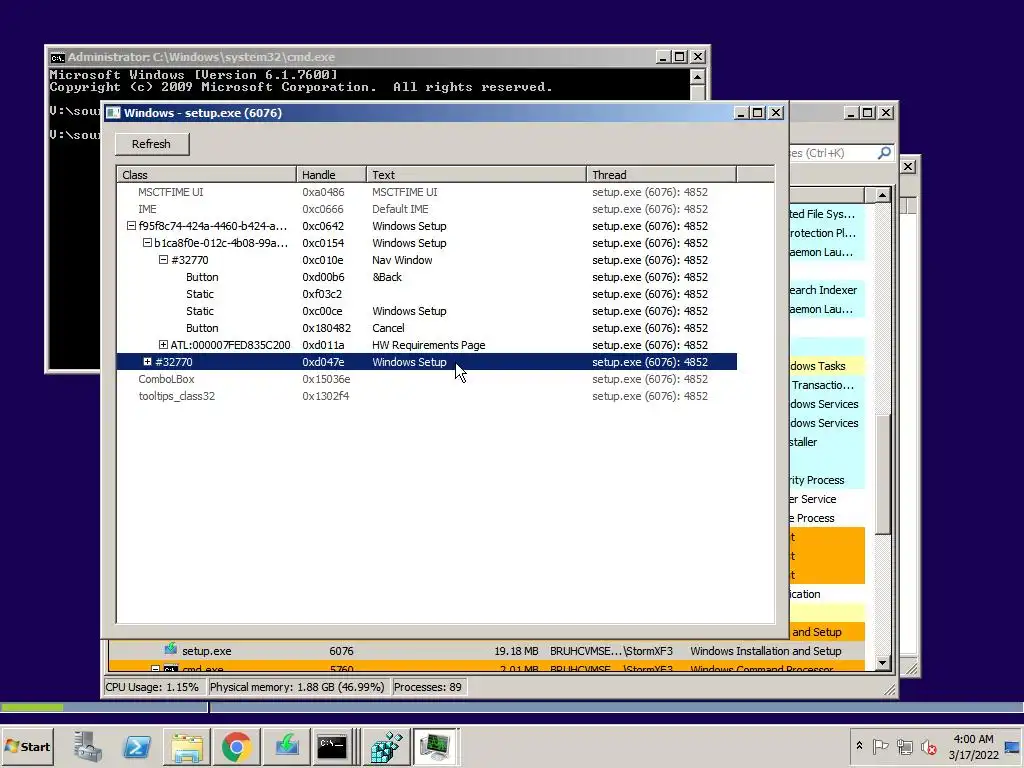Viewport: 1024px width, 768px height.
Task: Sort by the Thread column header
Action: (x=661, y=174)
